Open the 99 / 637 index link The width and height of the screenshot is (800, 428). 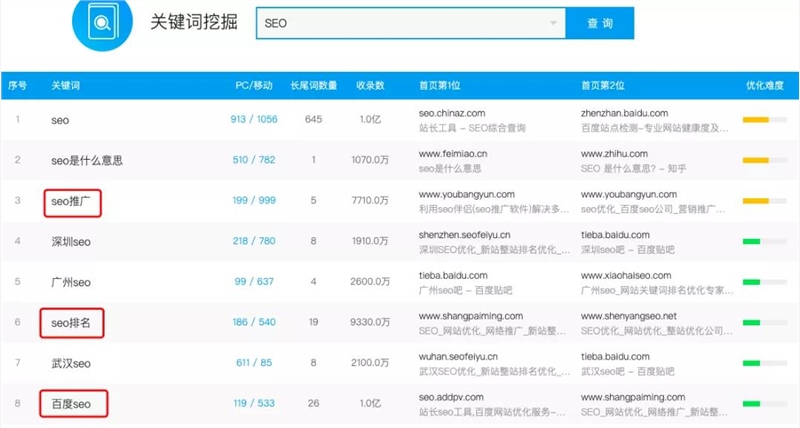(x=254, y=282)
